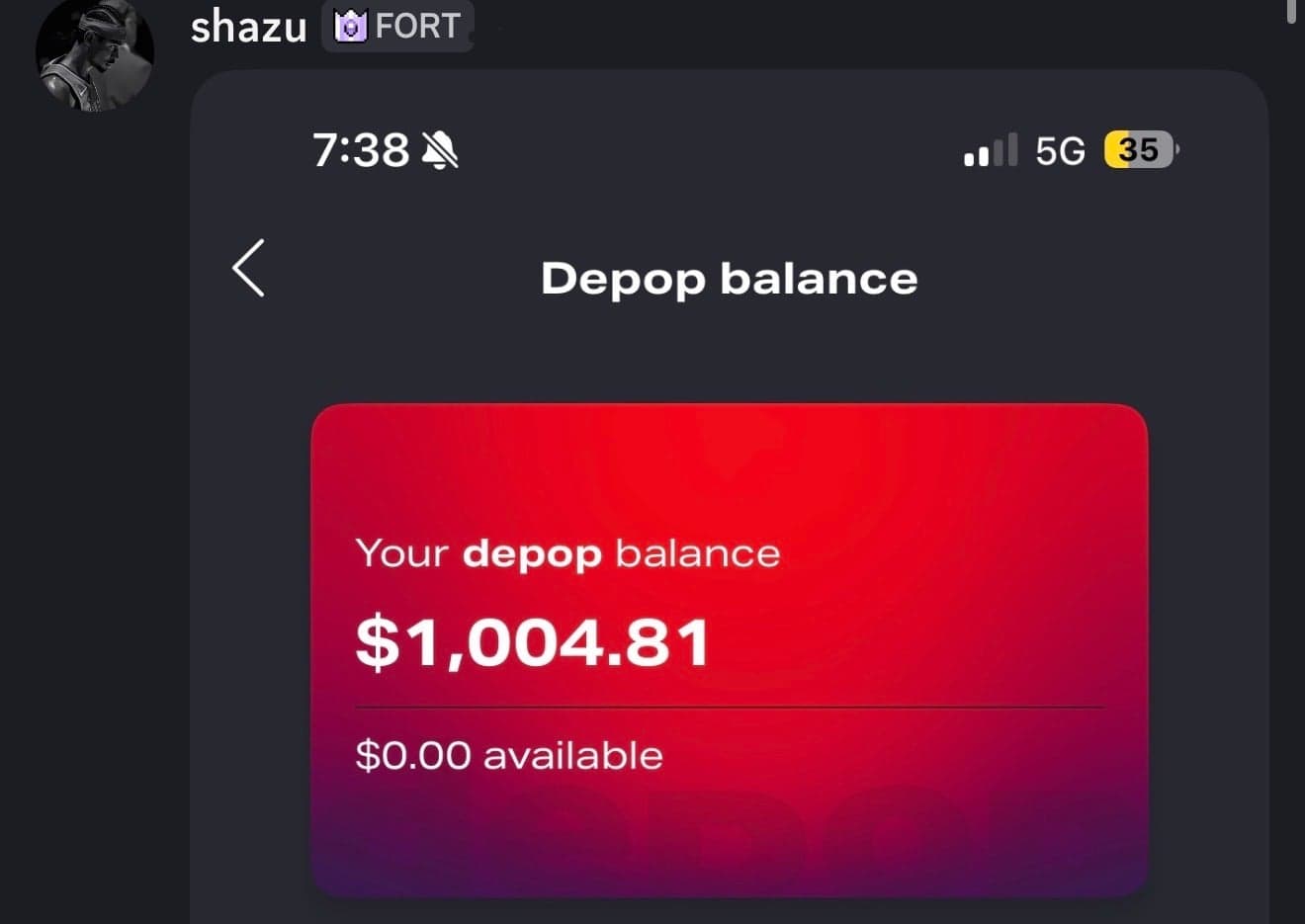The height and width of the screenshot is (924, 1305).
Task: Click the 7:38 clock time
Action: point(361,150)
